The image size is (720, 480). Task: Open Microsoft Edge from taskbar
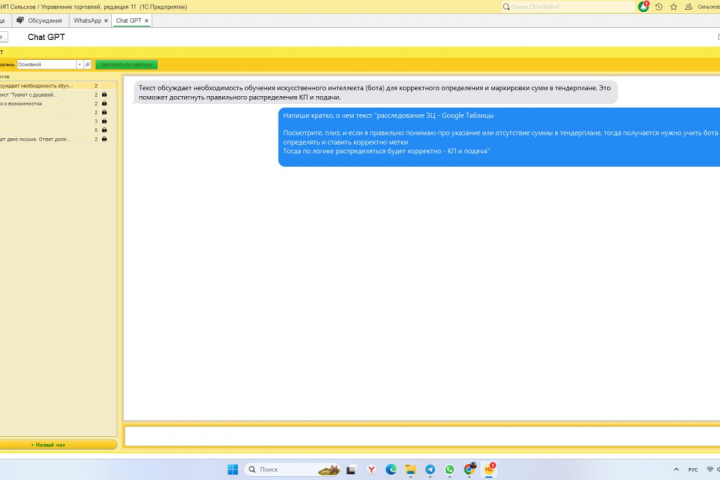point(391,469)
